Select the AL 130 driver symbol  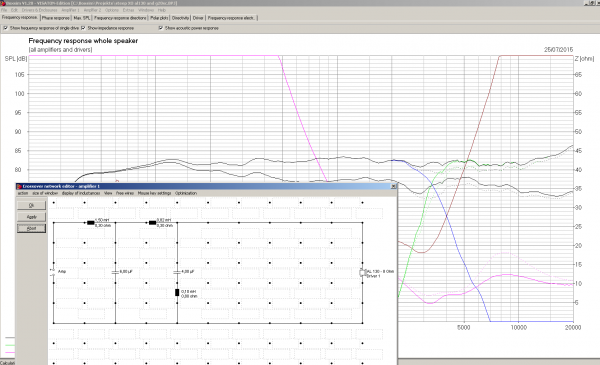point(362,272)
